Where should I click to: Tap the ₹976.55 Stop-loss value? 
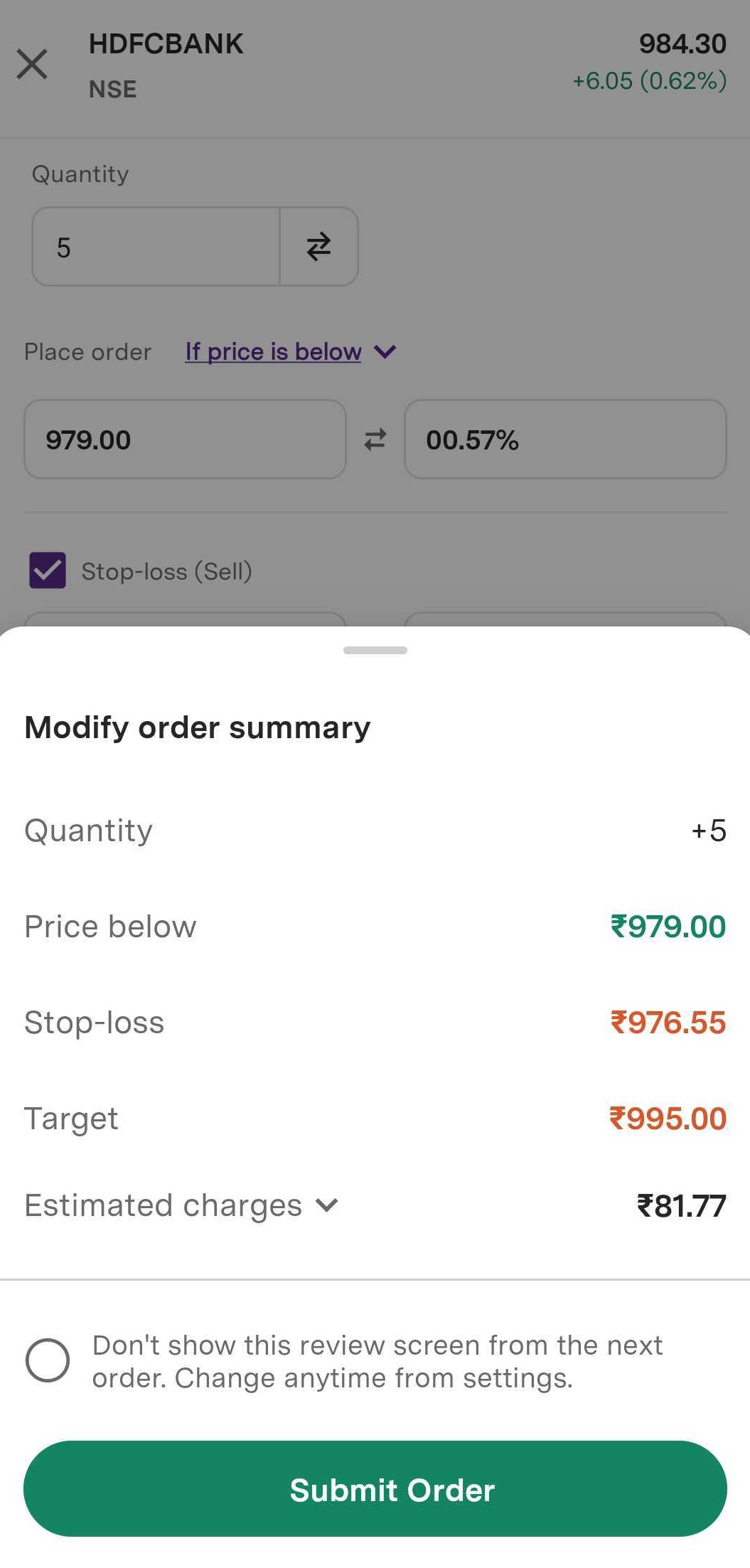click(668, 1023)
